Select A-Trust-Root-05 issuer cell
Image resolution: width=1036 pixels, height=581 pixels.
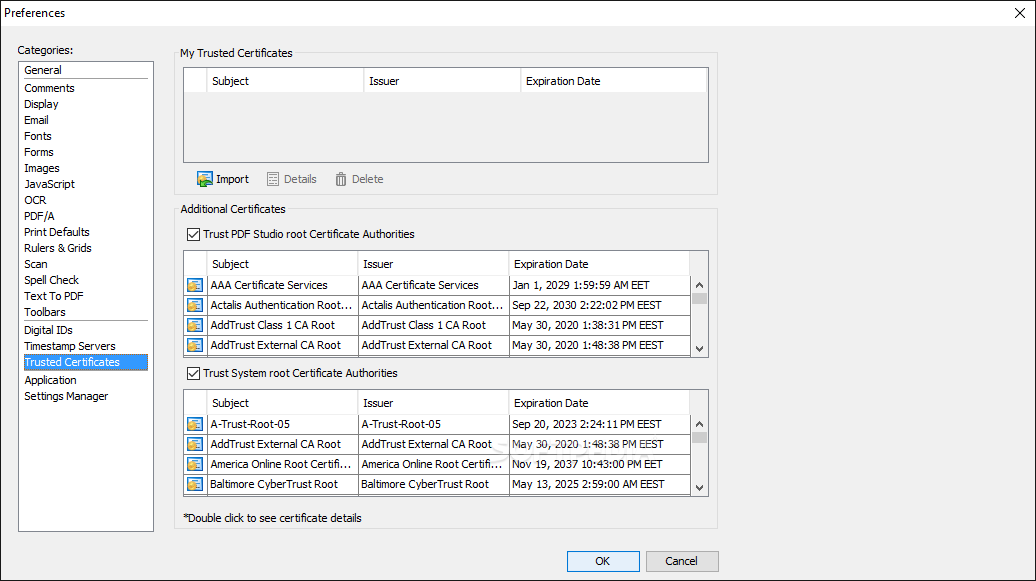(x=433, y=424)
